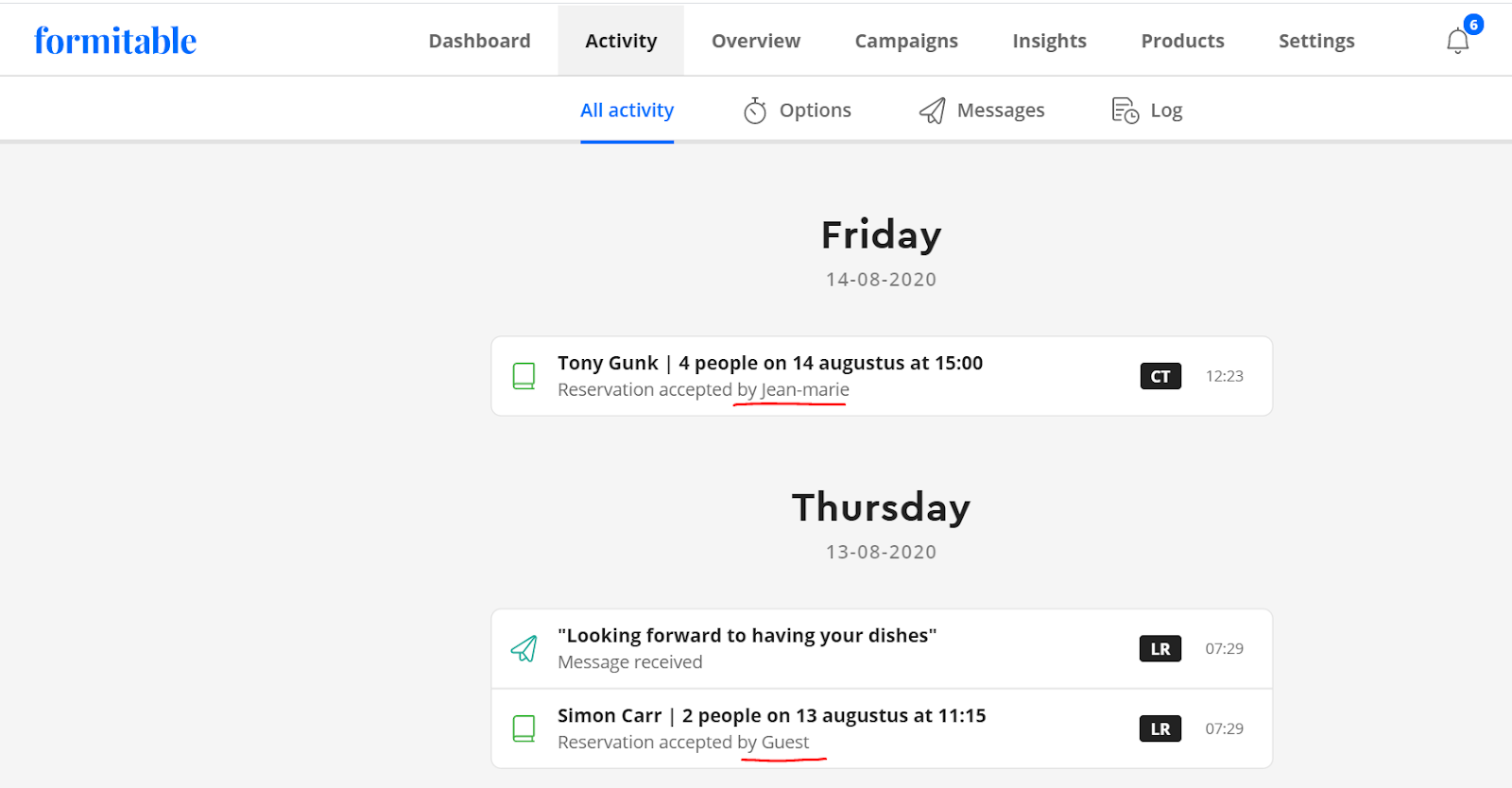Click the notification bell icon
This screenshot has width=1512, height=788.
click(1457, 41)
